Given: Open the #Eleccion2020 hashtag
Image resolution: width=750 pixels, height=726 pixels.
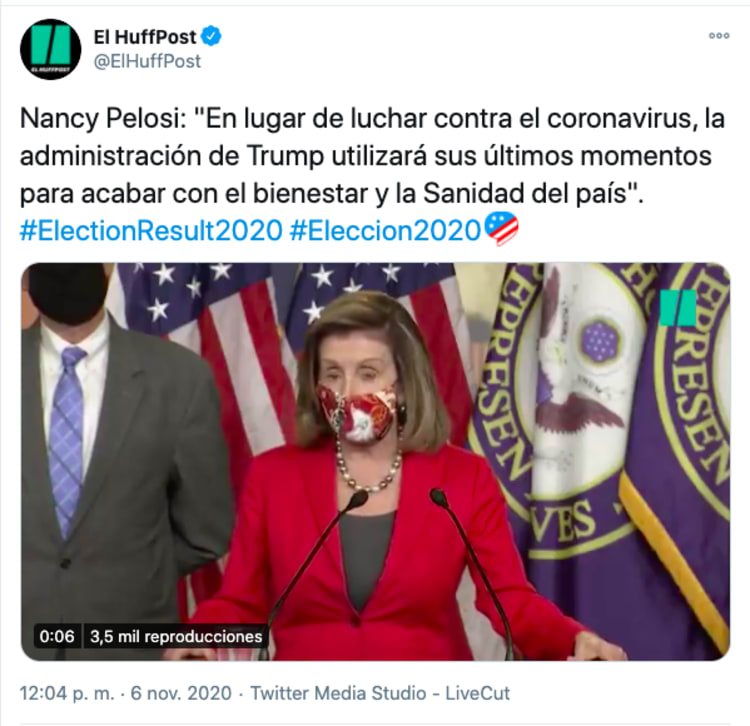Looking at the screenshot, I should 385,231.
